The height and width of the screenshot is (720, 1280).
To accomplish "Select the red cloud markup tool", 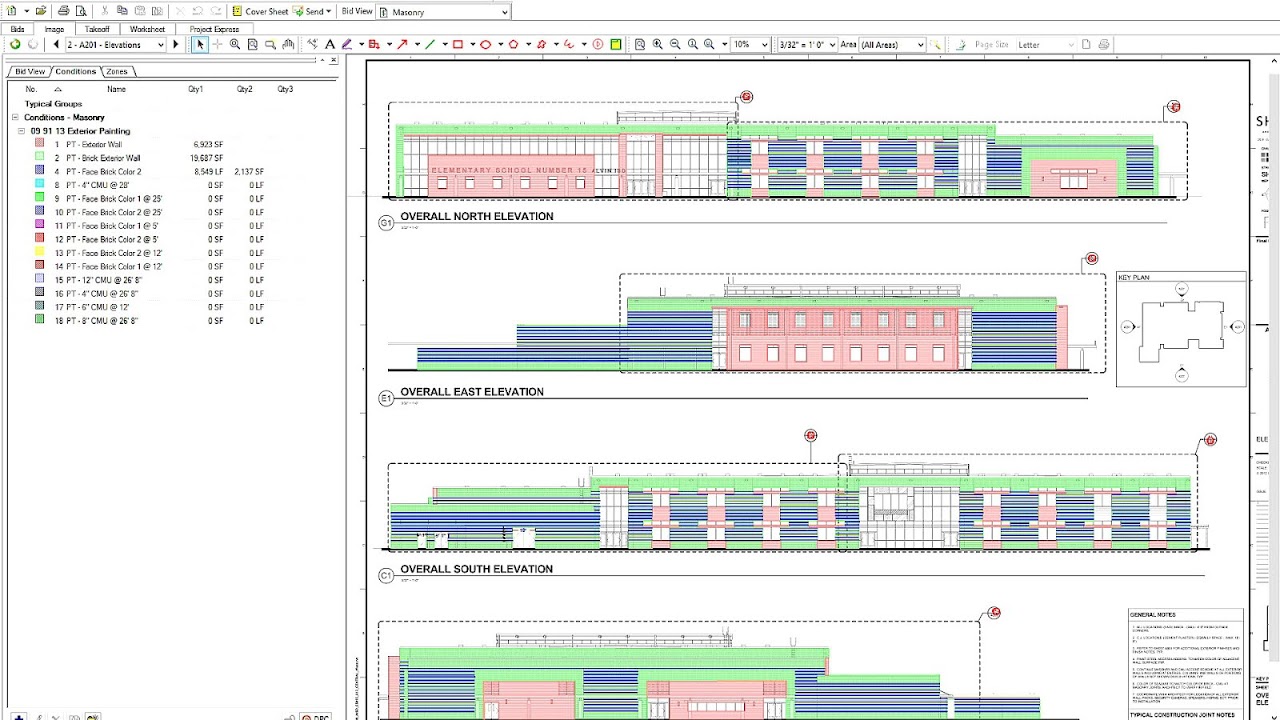I will pos(541,44).
